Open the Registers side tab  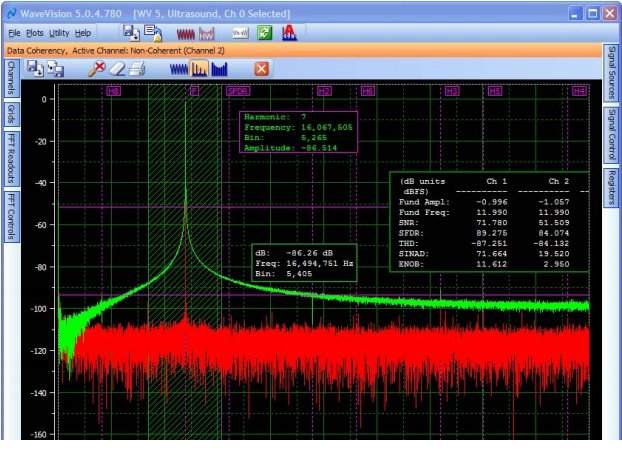pyautogui.click(x=611, y=187)
